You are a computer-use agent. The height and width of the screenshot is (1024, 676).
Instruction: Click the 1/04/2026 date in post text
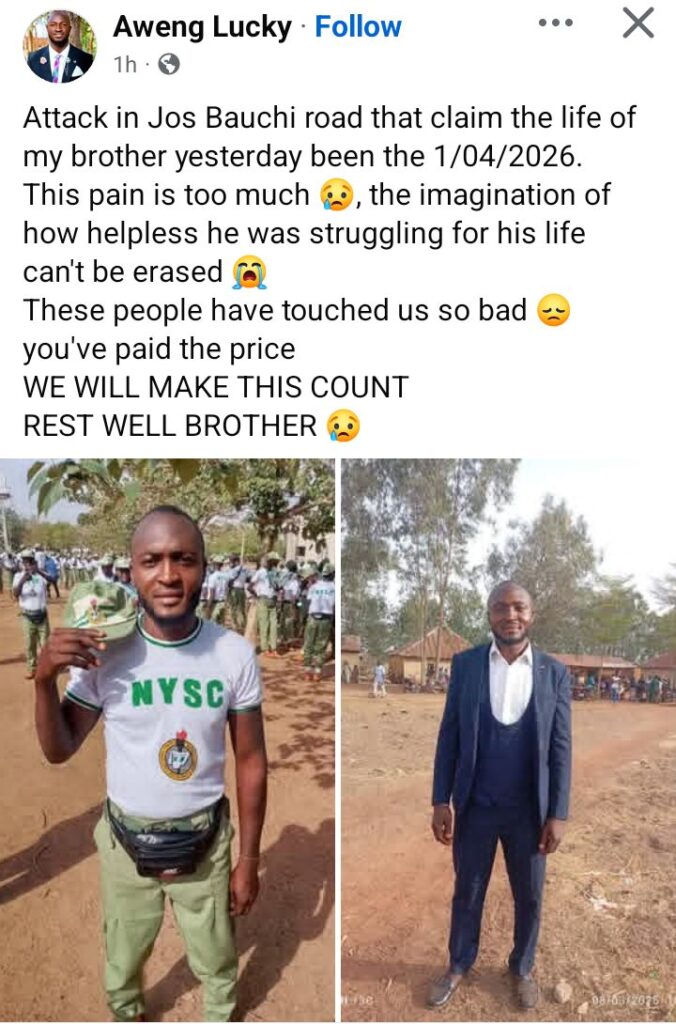pyautogui.click(x=506, y=157)
